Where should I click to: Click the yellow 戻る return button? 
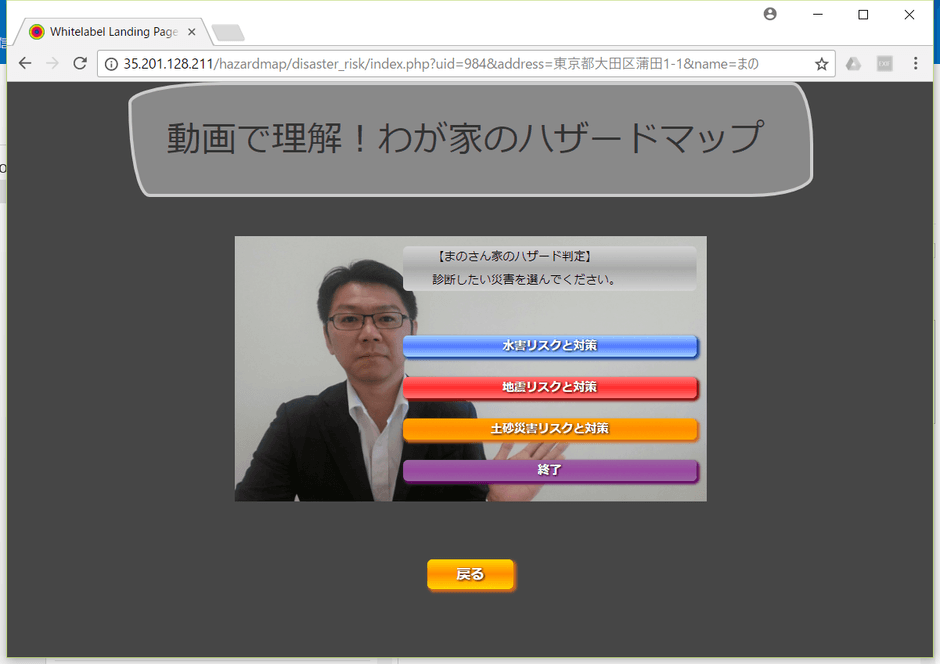(470, 574)
